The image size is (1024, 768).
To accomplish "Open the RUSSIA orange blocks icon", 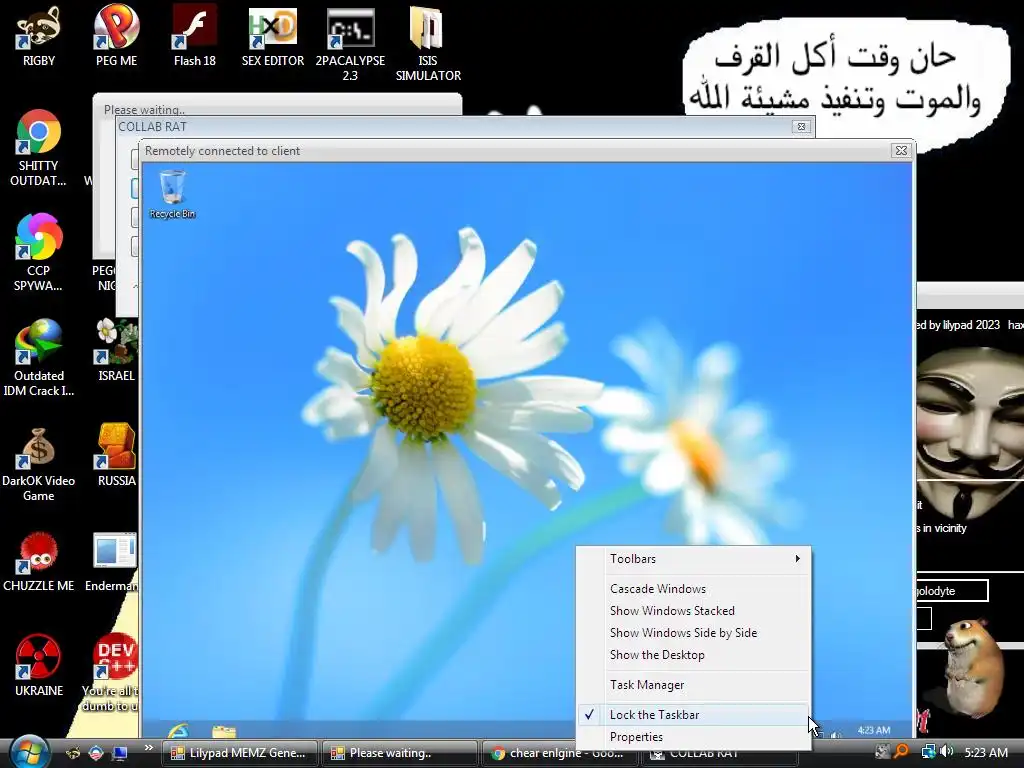I will (x=116, y=455).
